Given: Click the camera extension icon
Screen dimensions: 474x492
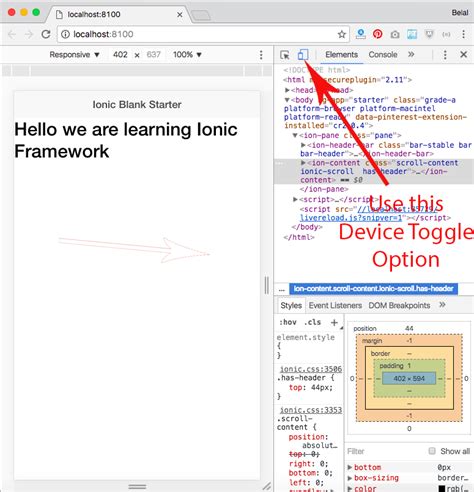Looking at the screenshot, I should click(395, 34).
